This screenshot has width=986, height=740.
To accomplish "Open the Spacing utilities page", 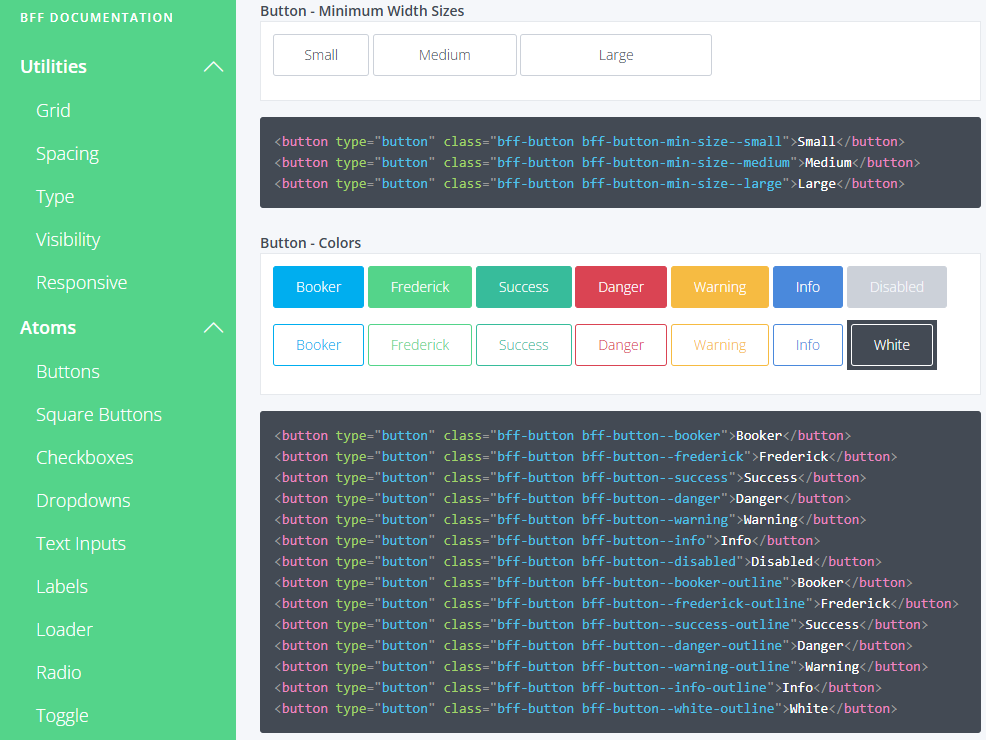I will 67,153.
